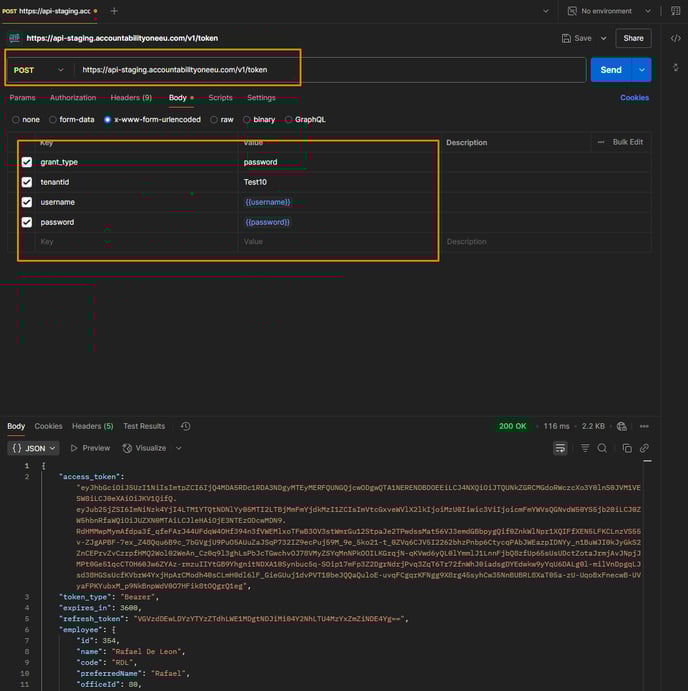The height and width of the screenshot is (691, 688).
Task: Click the blue Send button
Action: point(611,70)
